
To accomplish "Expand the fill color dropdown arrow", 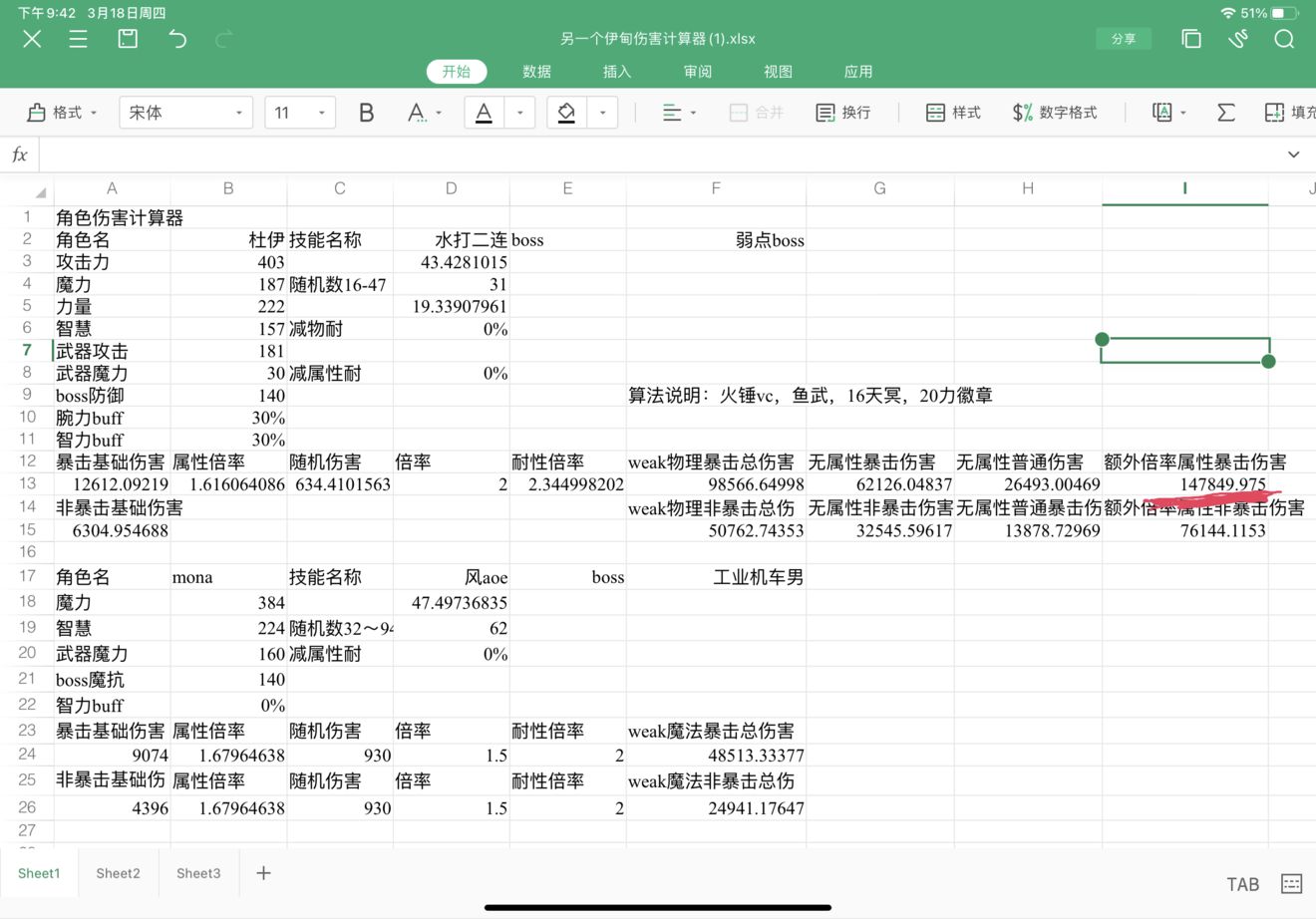I will point(602,113).
